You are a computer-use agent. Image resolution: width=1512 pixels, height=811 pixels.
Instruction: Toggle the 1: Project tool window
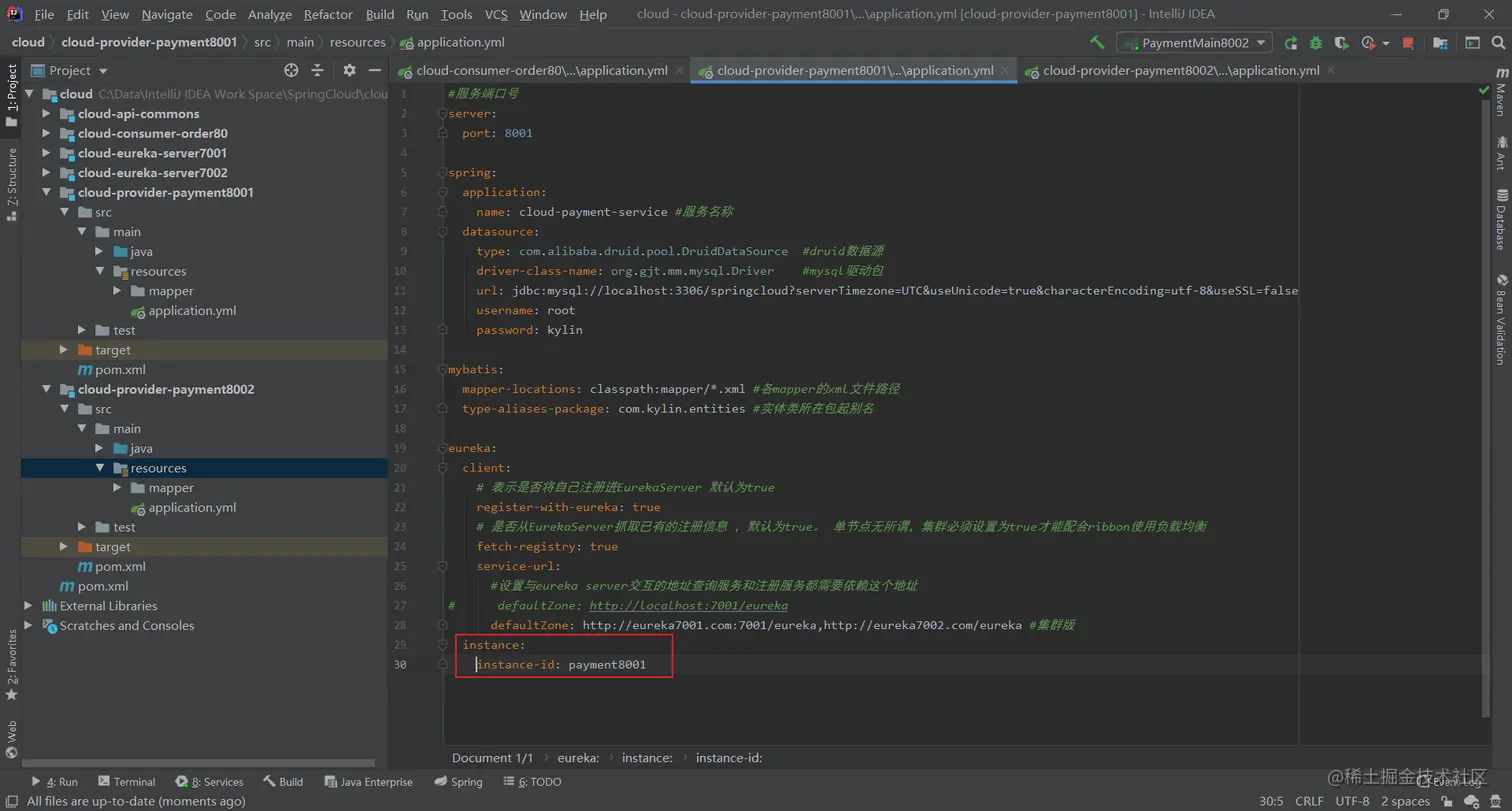coord(11,95)
